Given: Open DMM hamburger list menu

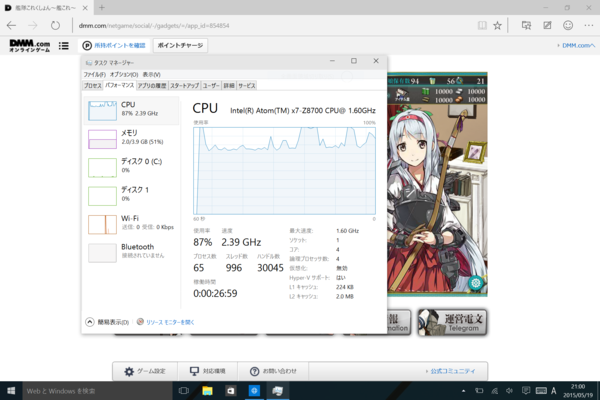Looking at the screenshot, I should pyautogui.click(x=64, y=46).
